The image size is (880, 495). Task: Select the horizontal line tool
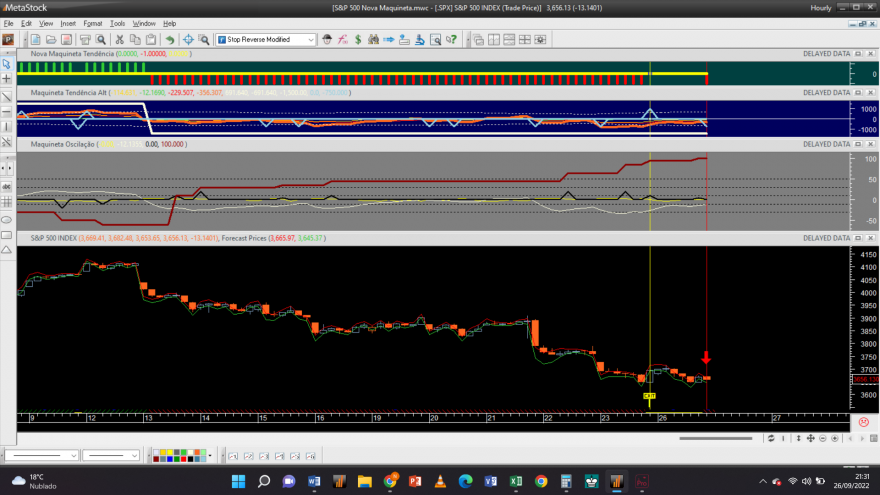tap(7, 112)
